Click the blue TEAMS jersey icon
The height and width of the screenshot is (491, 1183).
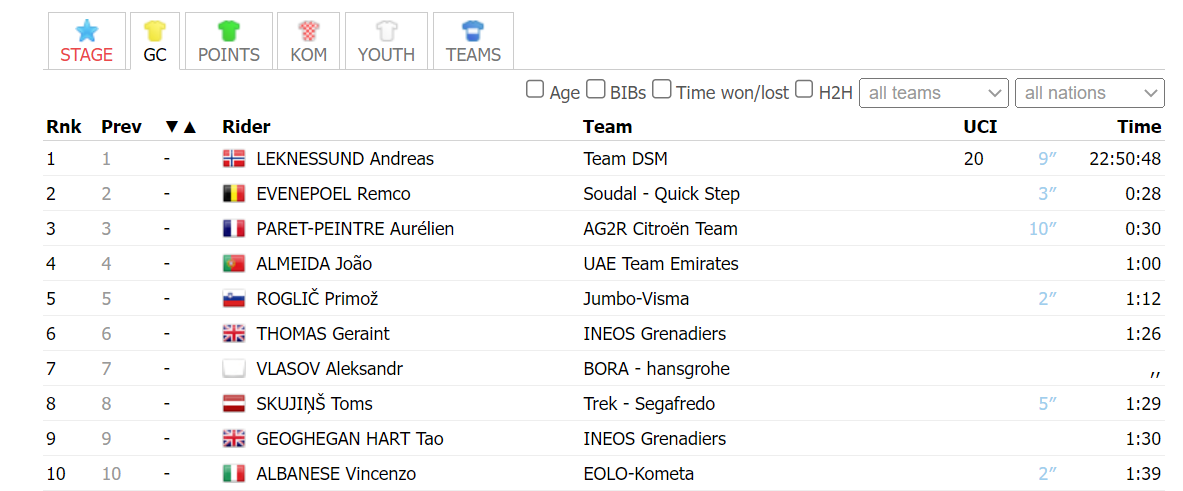pos(473,32)
